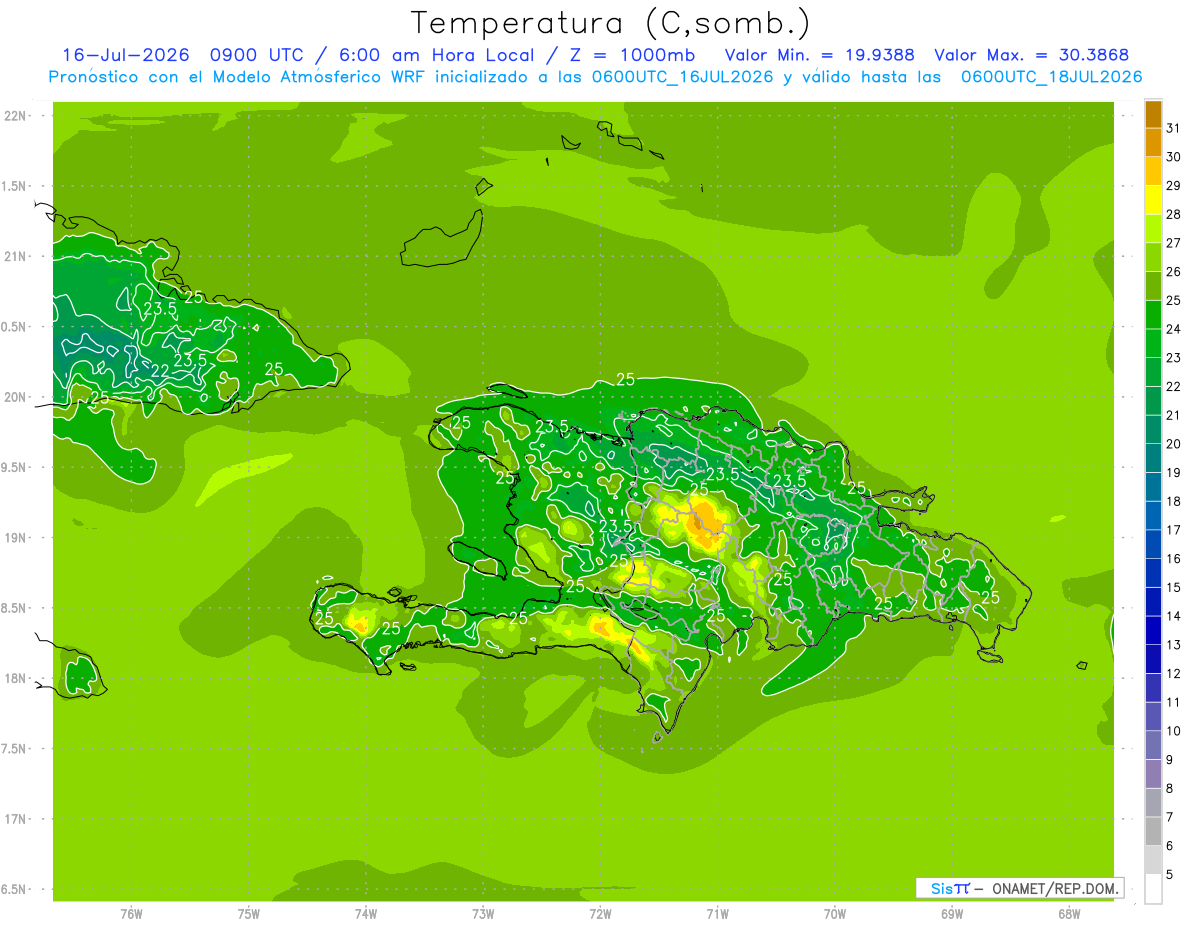Click the '76W' longitude axis label
This screenshot has height=927, width=1200.
[x=132, y=914]
